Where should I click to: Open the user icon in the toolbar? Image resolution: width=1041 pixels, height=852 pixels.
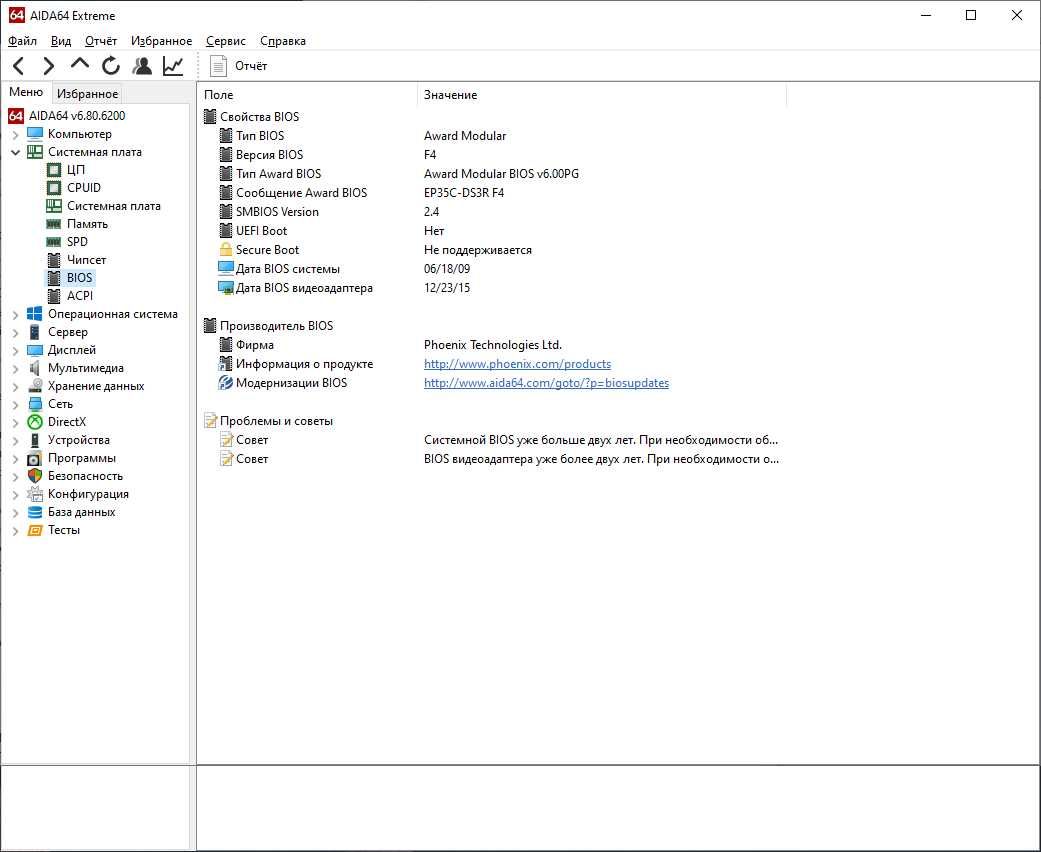point(142,66)
